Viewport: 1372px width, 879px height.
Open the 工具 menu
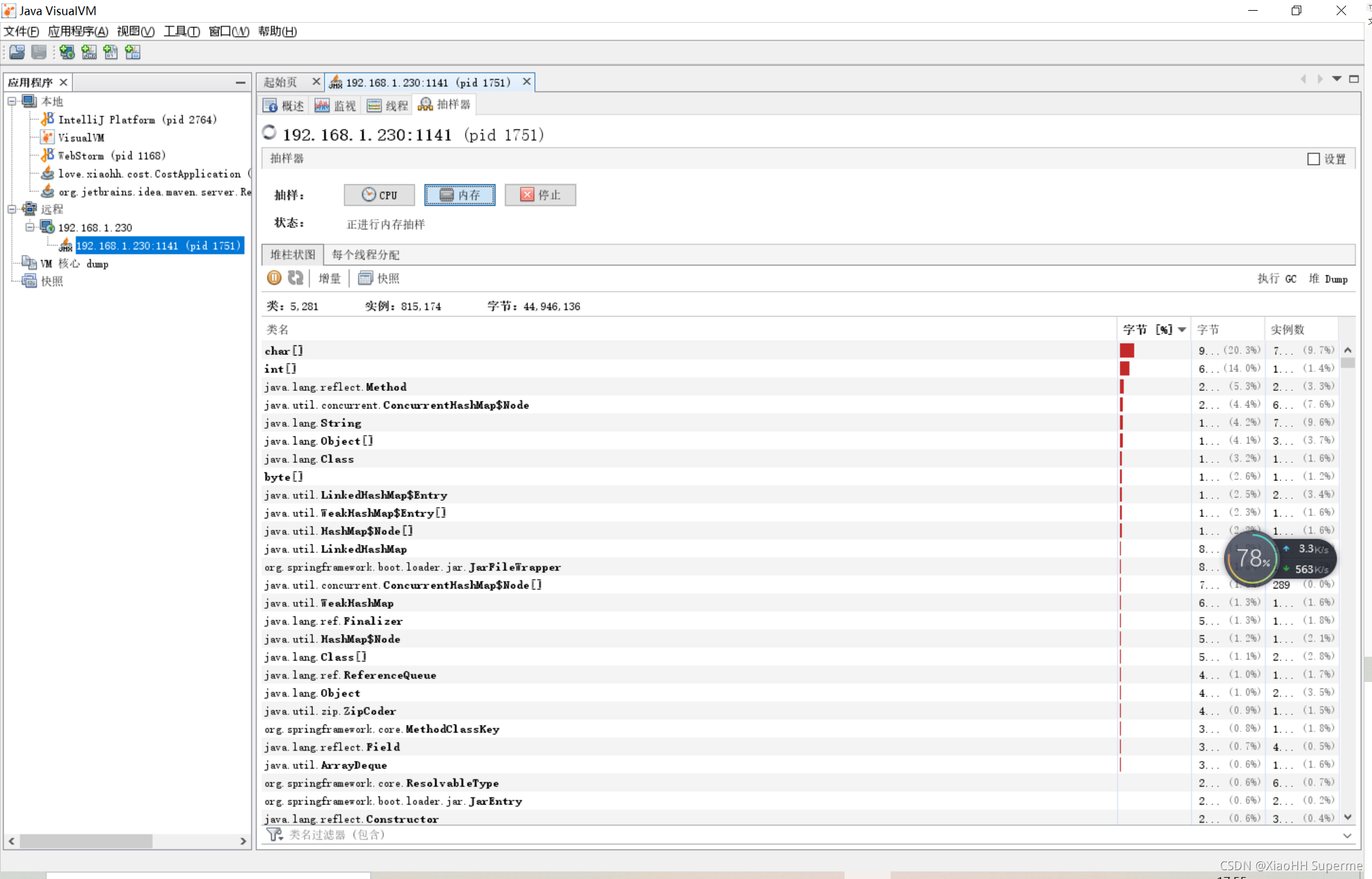181,31
